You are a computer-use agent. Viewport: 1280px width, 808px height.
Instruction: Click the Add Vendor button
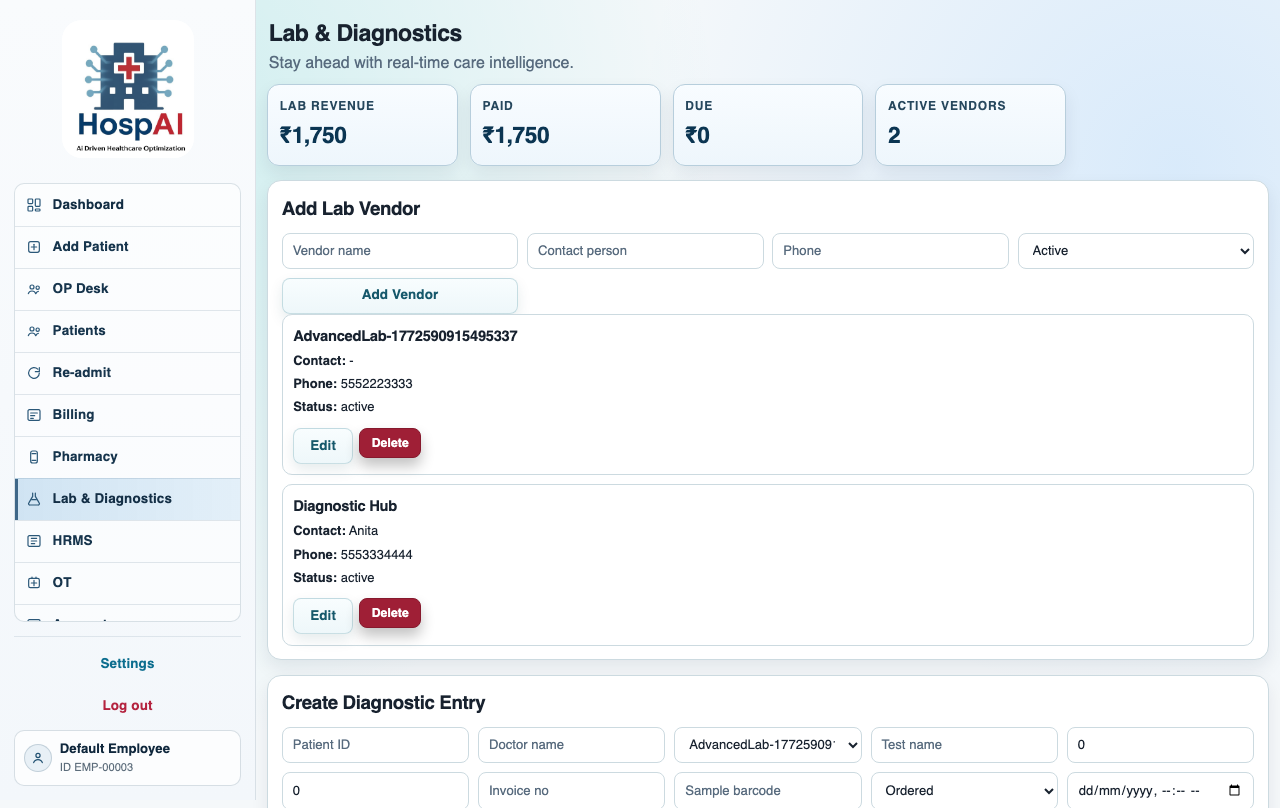(x=399, y=295)
